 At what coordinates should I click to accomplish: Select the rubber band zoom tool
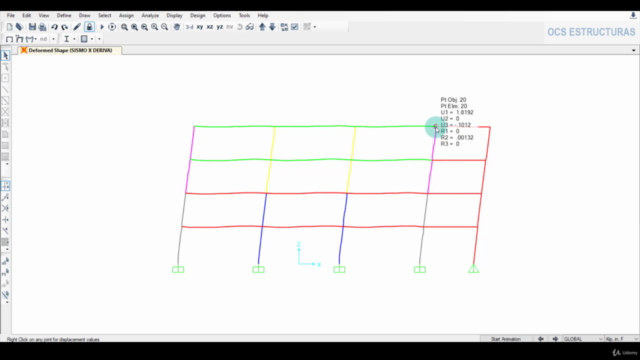click(x=124, y=27)
